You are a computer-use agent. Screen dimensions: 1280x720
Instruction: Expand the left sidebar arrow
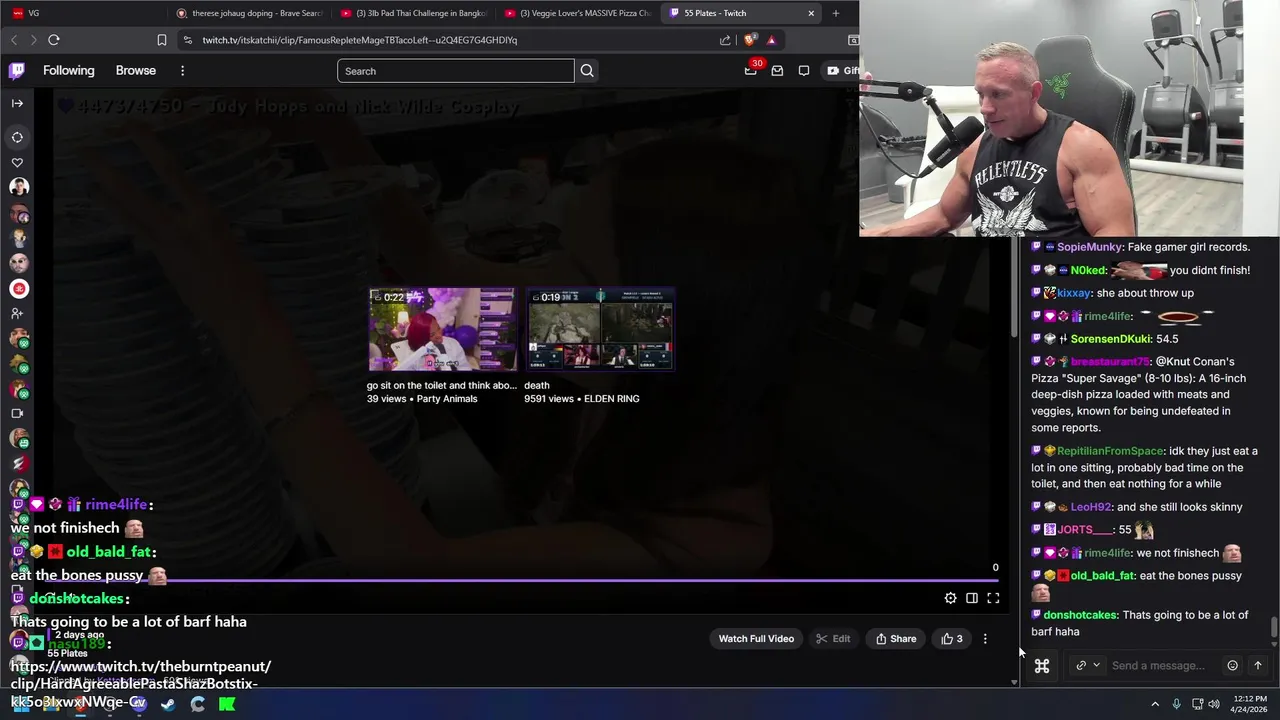point(17,103)
